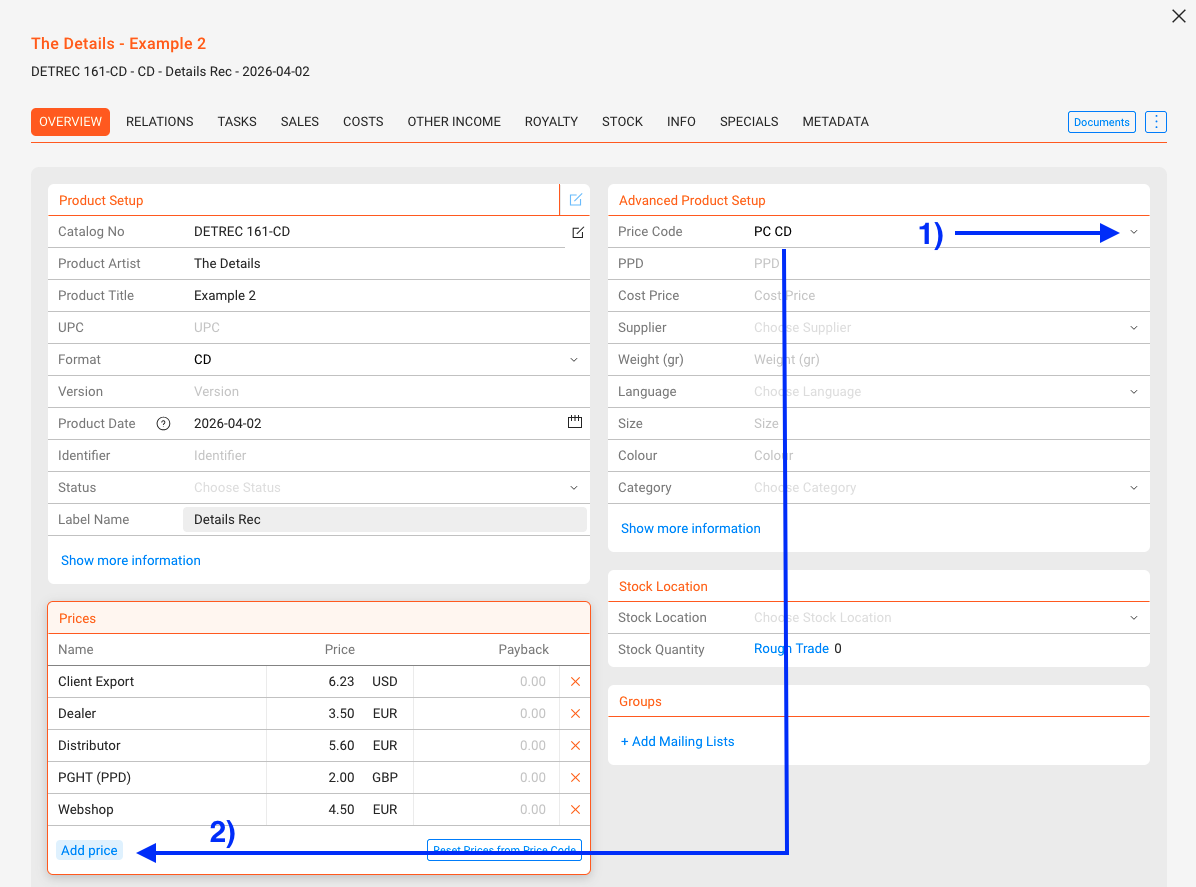The image size is (1196, 887).
Task: Open the Stock Location dropdown
Action: pos(1134,618)
